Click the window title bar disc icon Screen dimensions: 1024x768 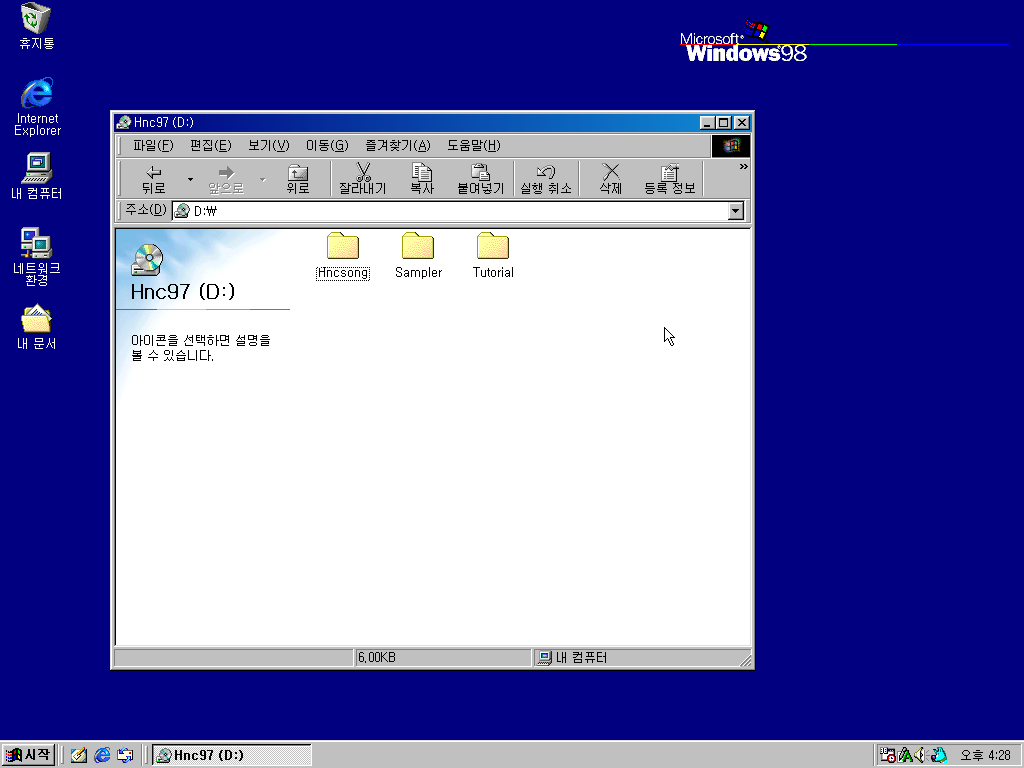tap(123, 123)
